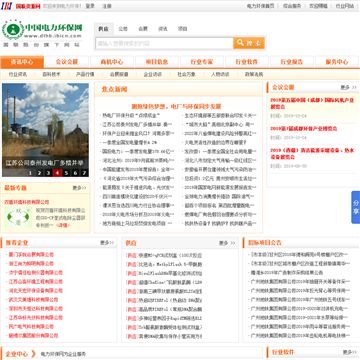Image resolution: width=360 pixels, height=360 pixels.
Task: Open the 行业软件 main nav tab
Action: (x=247, y=62)
